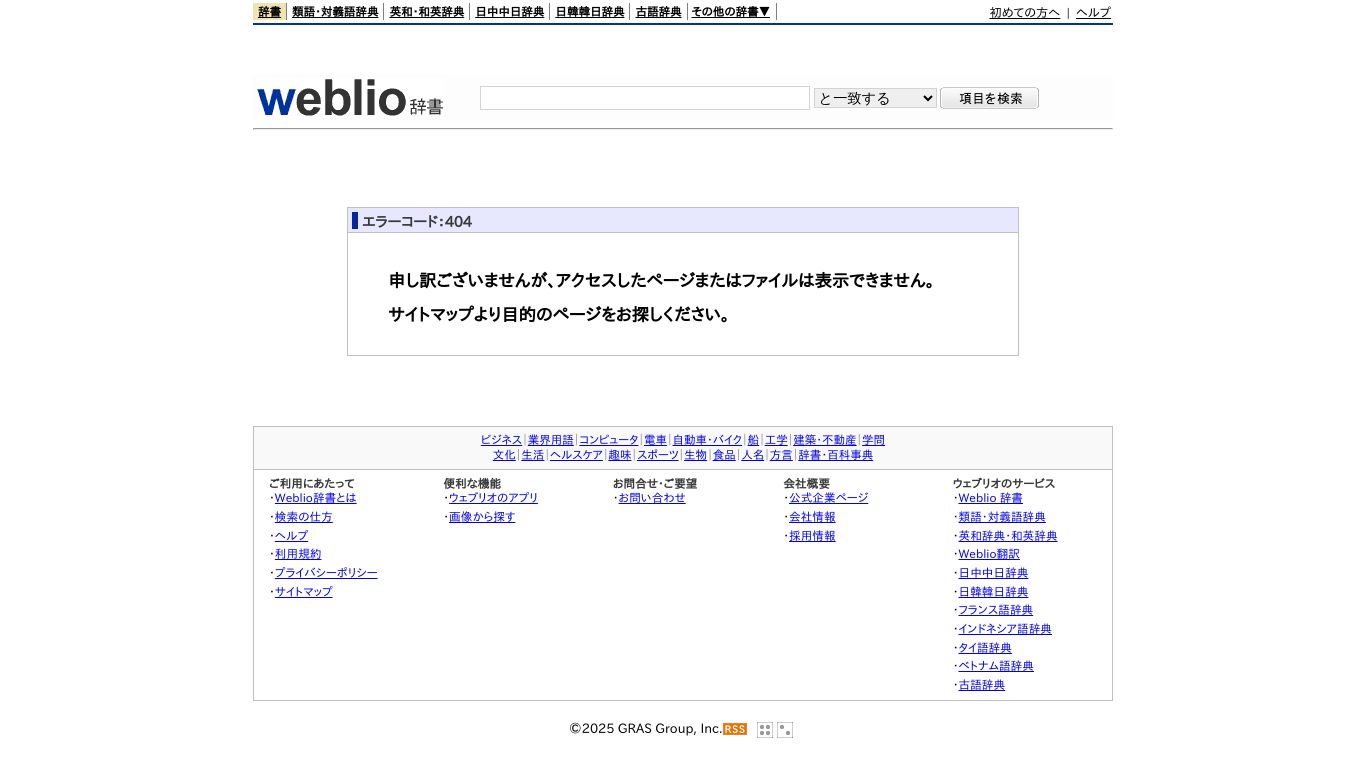Open ウェブリオのアプリ link
The image size is (1366, 768).
click(493, 498)
